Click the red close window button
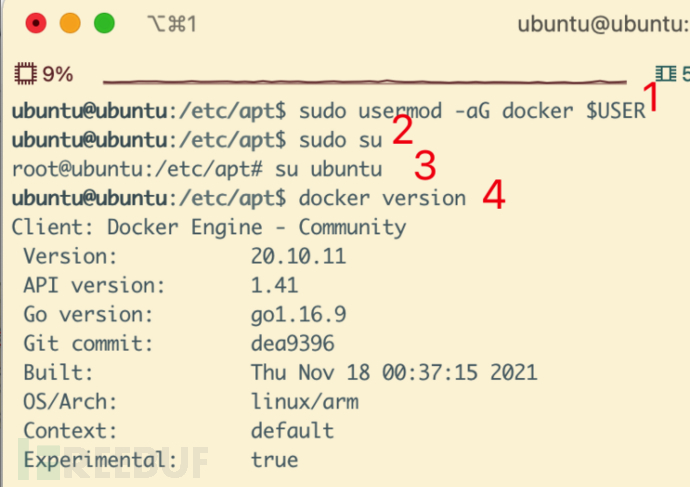The width and height of the screenshot is (690, 487). point(35,23)
